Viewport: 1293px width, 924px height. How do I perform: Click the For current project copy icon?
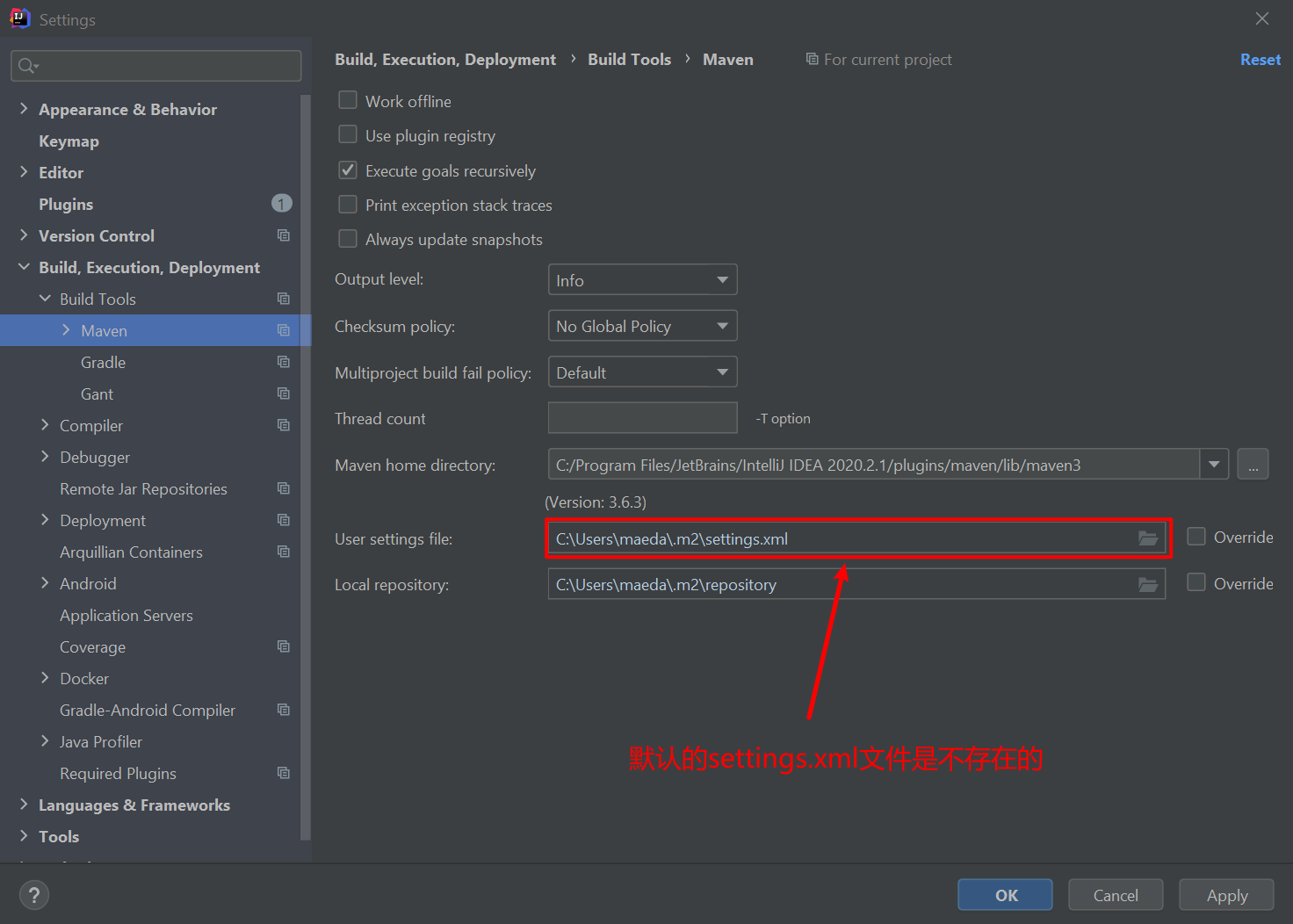pyautogui.click(x=812, y=59)
